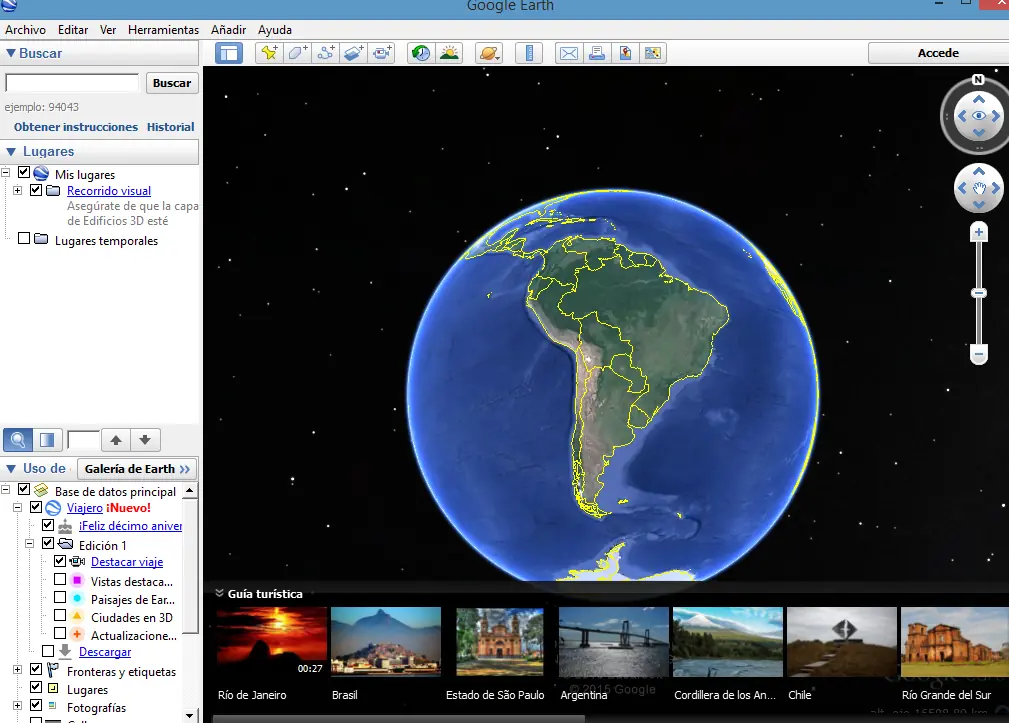Add a path from the toolbar

coord(326,53)
